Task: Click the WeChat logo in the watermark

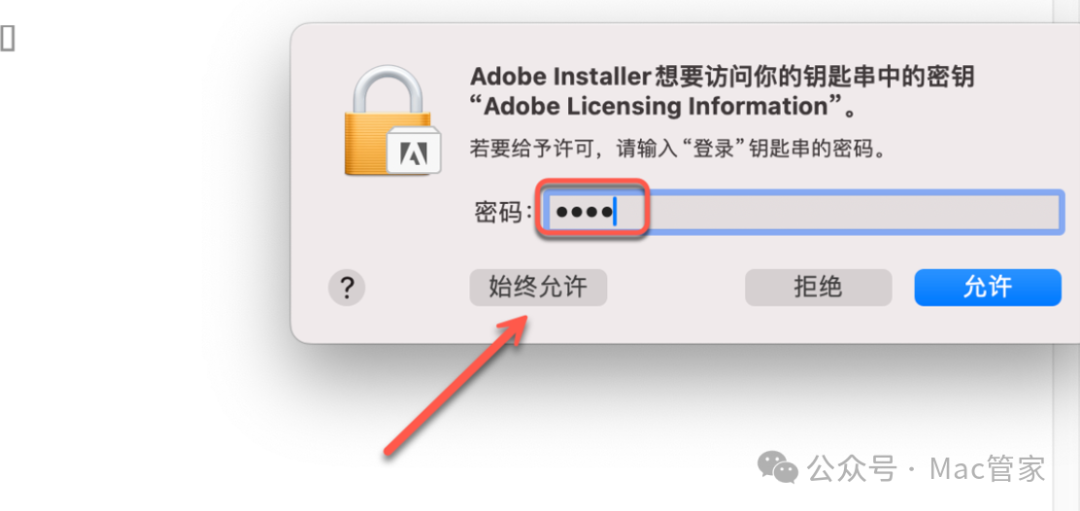Action: coord(777,466)
